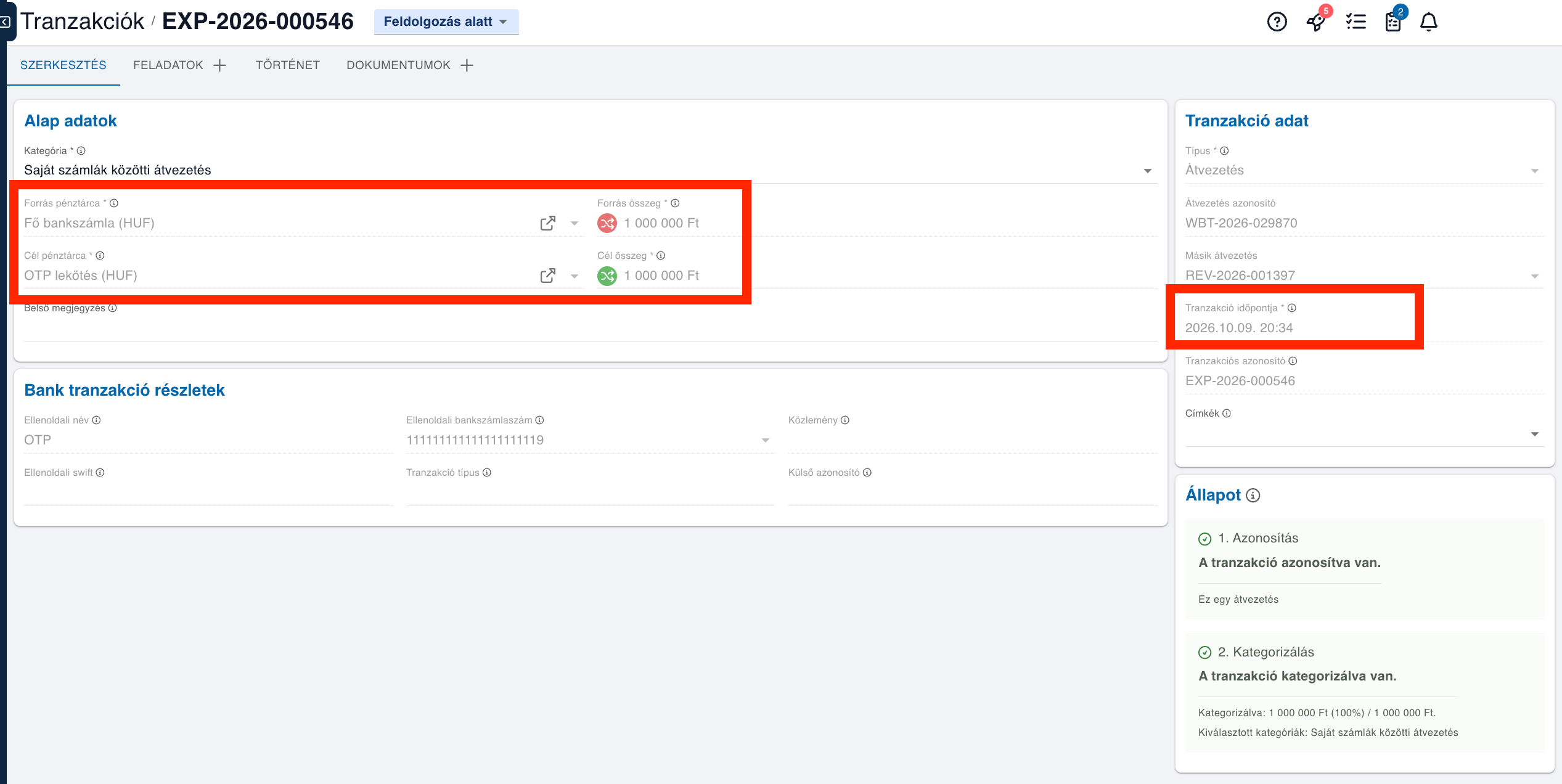Show info for Ellenoldali bankszámlaszám

(x=539, y=420)
